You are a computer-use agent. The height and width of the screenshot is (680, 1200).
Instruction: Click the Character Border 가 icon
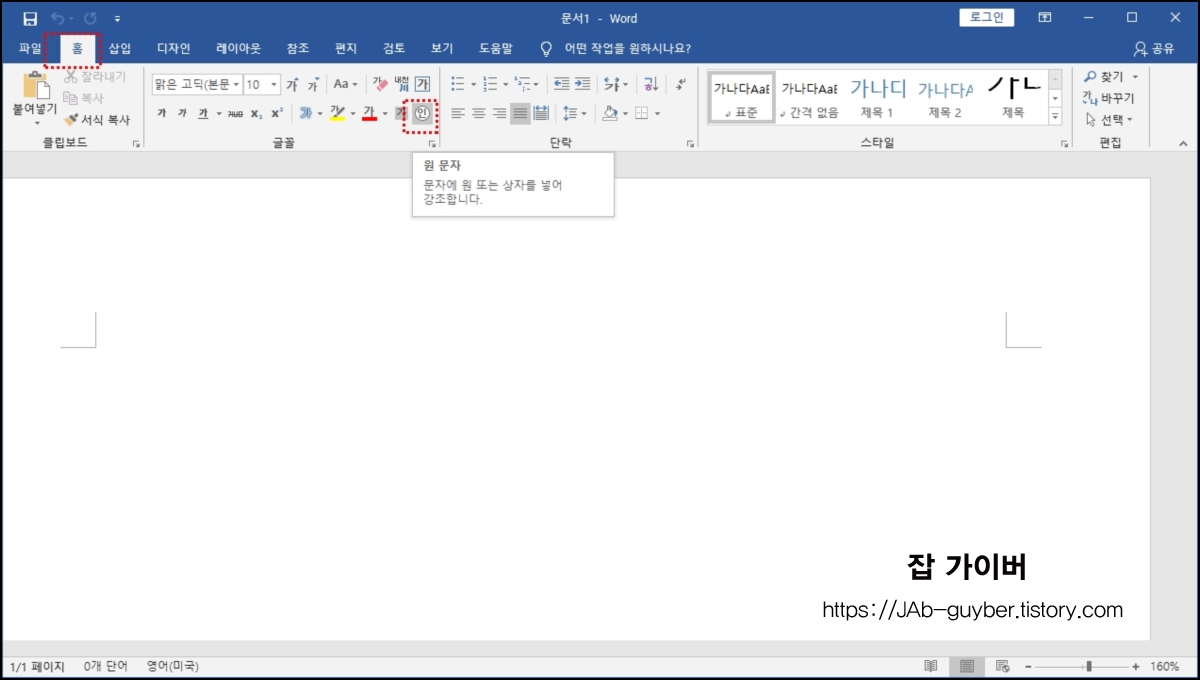tap(423, 85)
